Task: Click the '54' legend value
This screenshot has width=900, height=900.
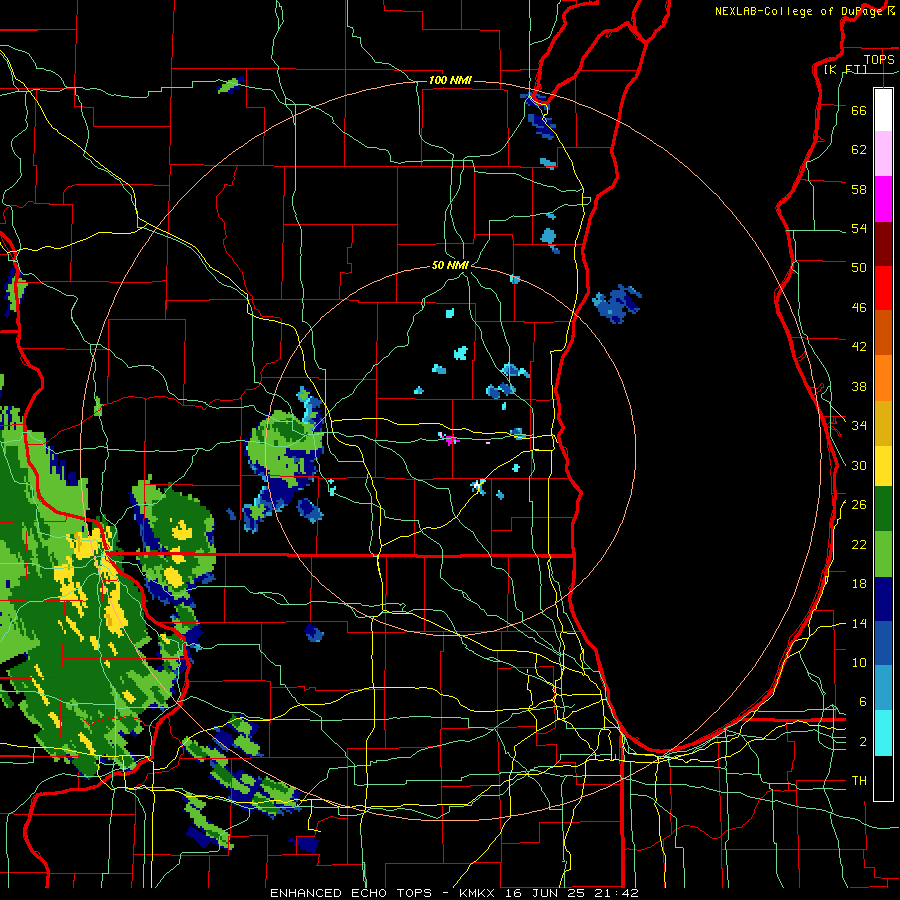Action: [859, 228]
